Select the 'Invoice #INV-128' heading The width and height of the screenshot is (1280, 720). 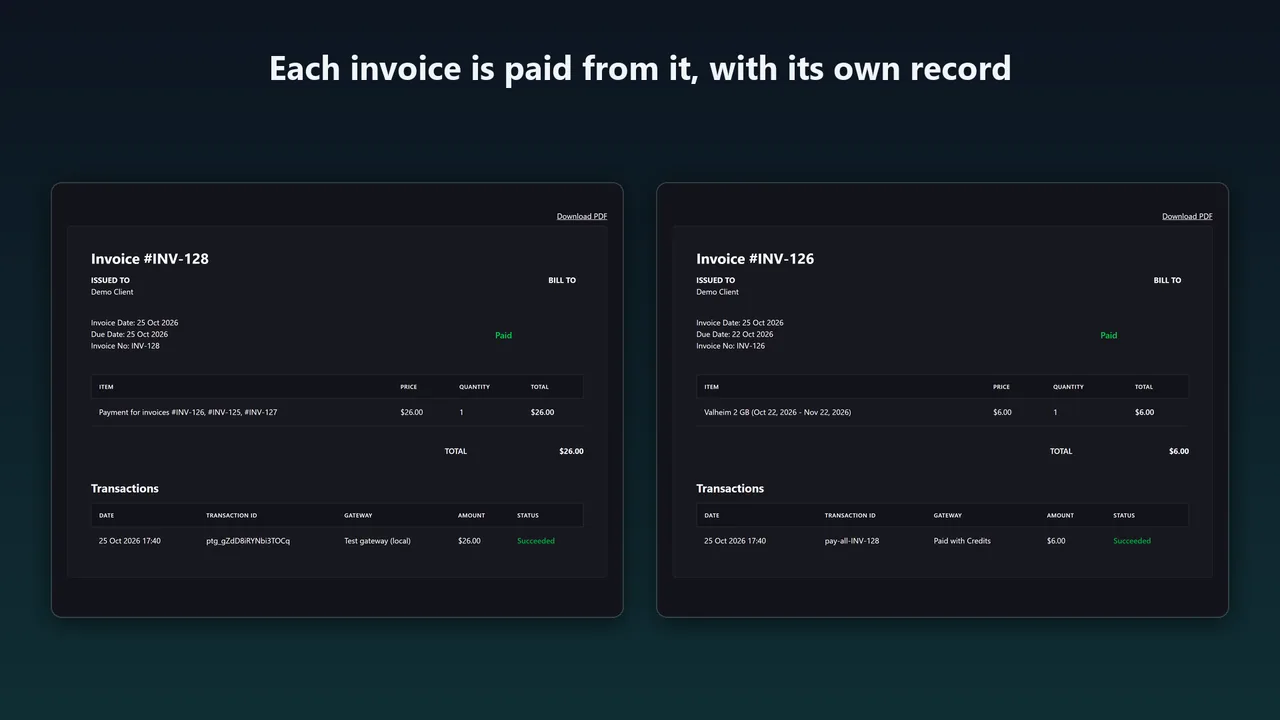pos(150,259)
